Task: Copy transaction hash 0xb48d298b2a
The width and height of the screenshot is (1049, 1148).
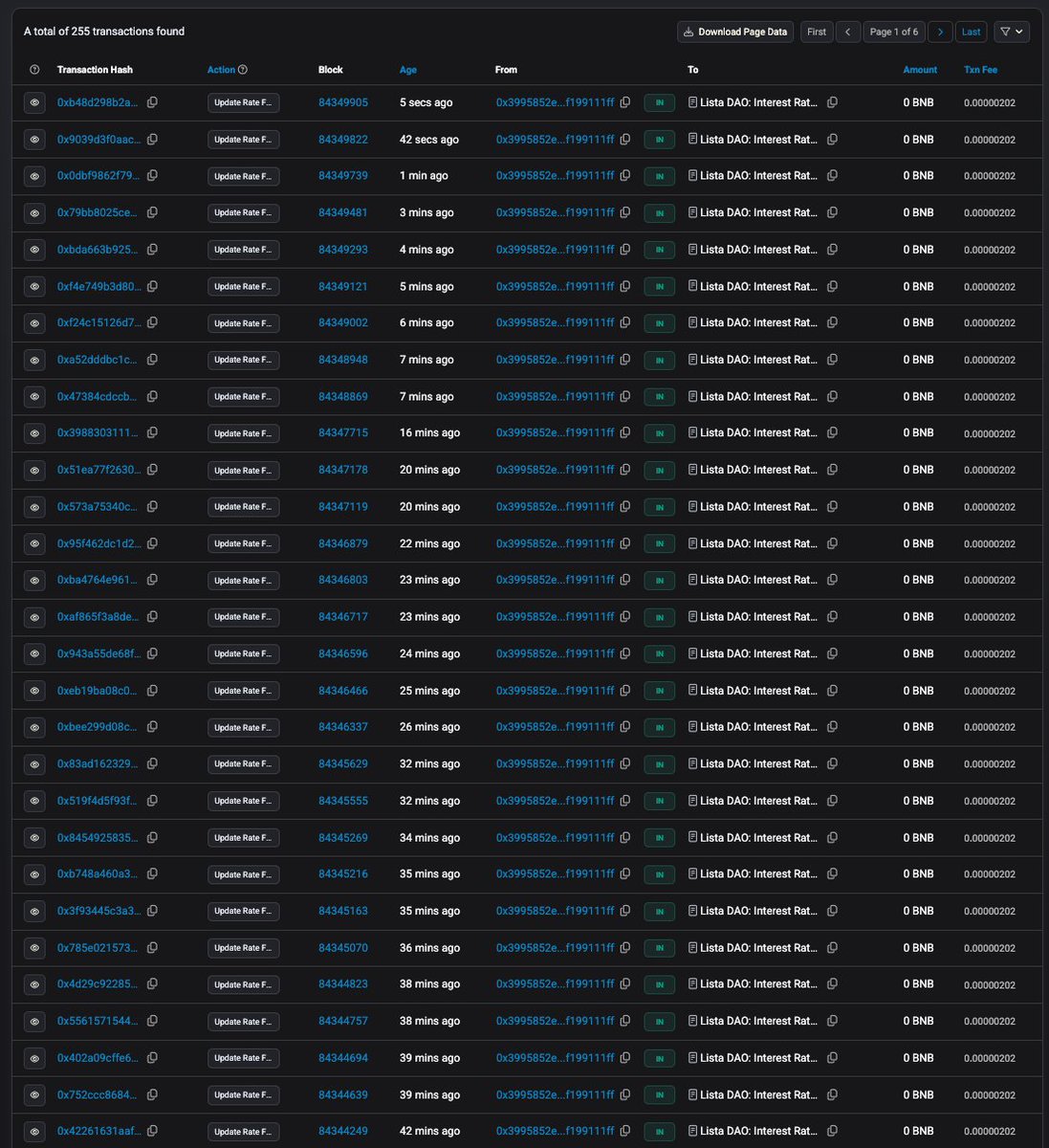Action: click(x=152, y=102)
